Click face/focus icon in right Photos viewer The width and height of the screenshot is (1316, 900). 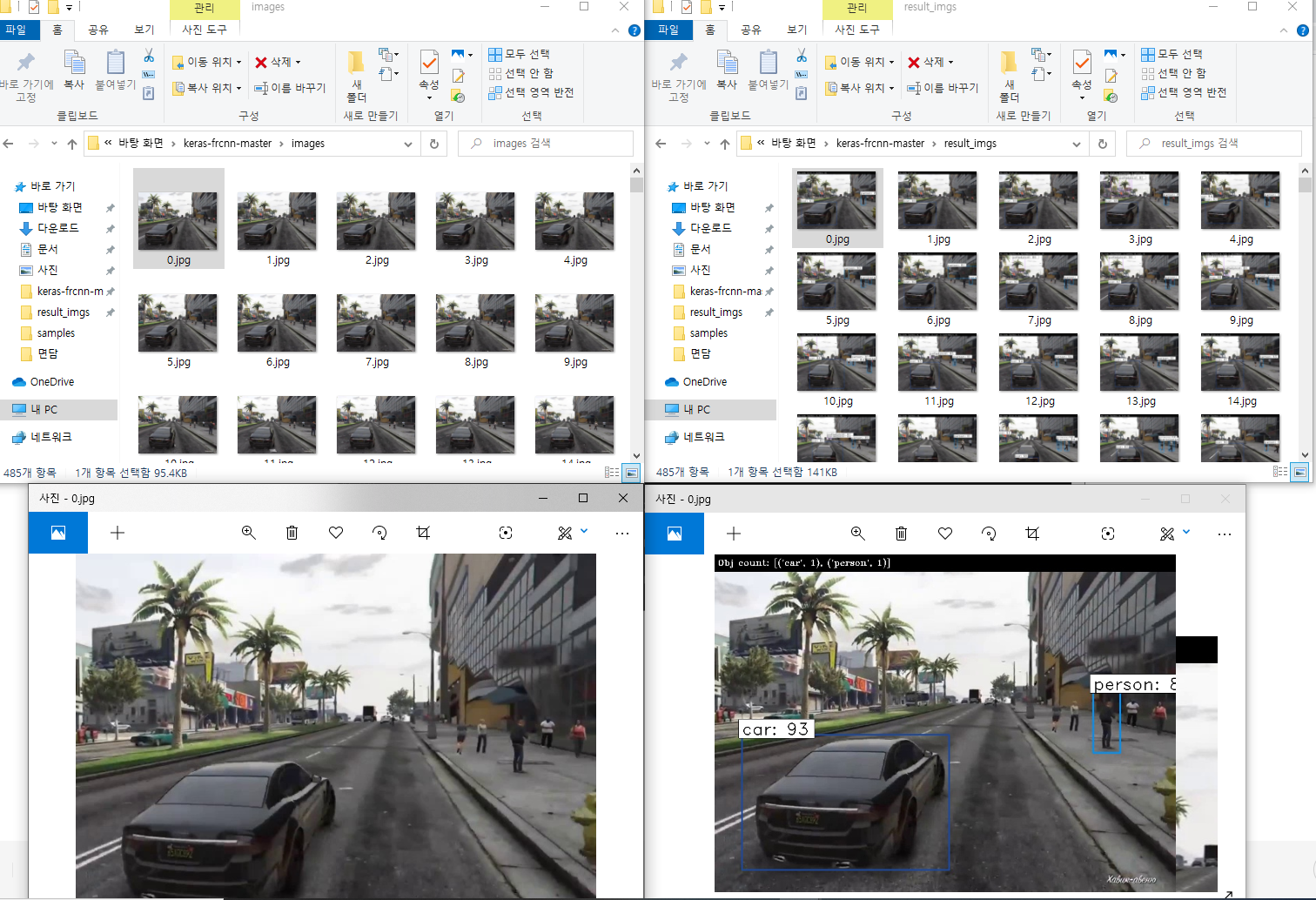click(x=1108, y=534)
